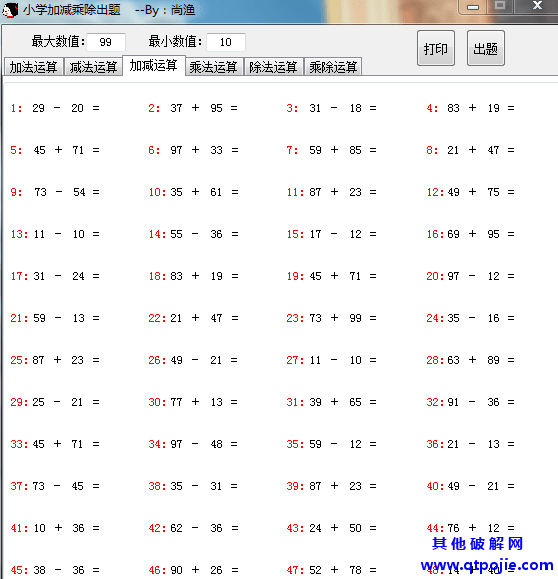Select the 乘除运算 tab
Image resolution: width=558 pixels, height=579 pixels.
(x=333, y=67)
